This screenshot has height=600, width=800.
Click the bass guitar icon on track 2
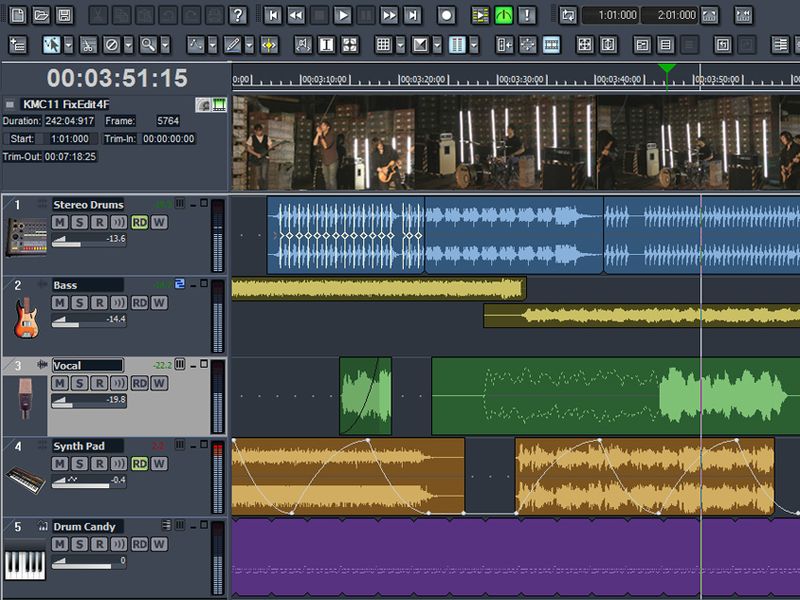point(25,318)
